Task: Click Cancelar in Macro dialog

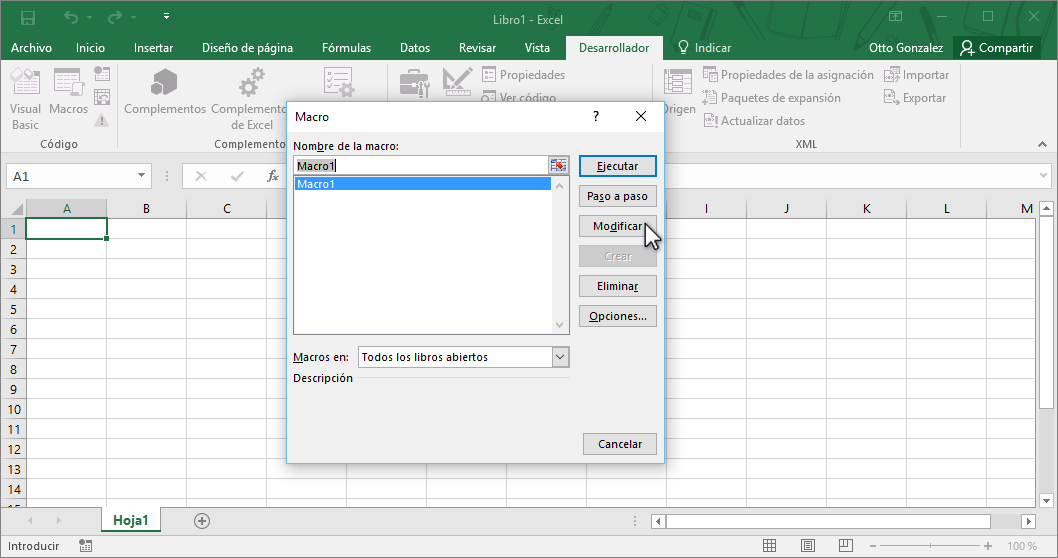Action: pos(619,444)
